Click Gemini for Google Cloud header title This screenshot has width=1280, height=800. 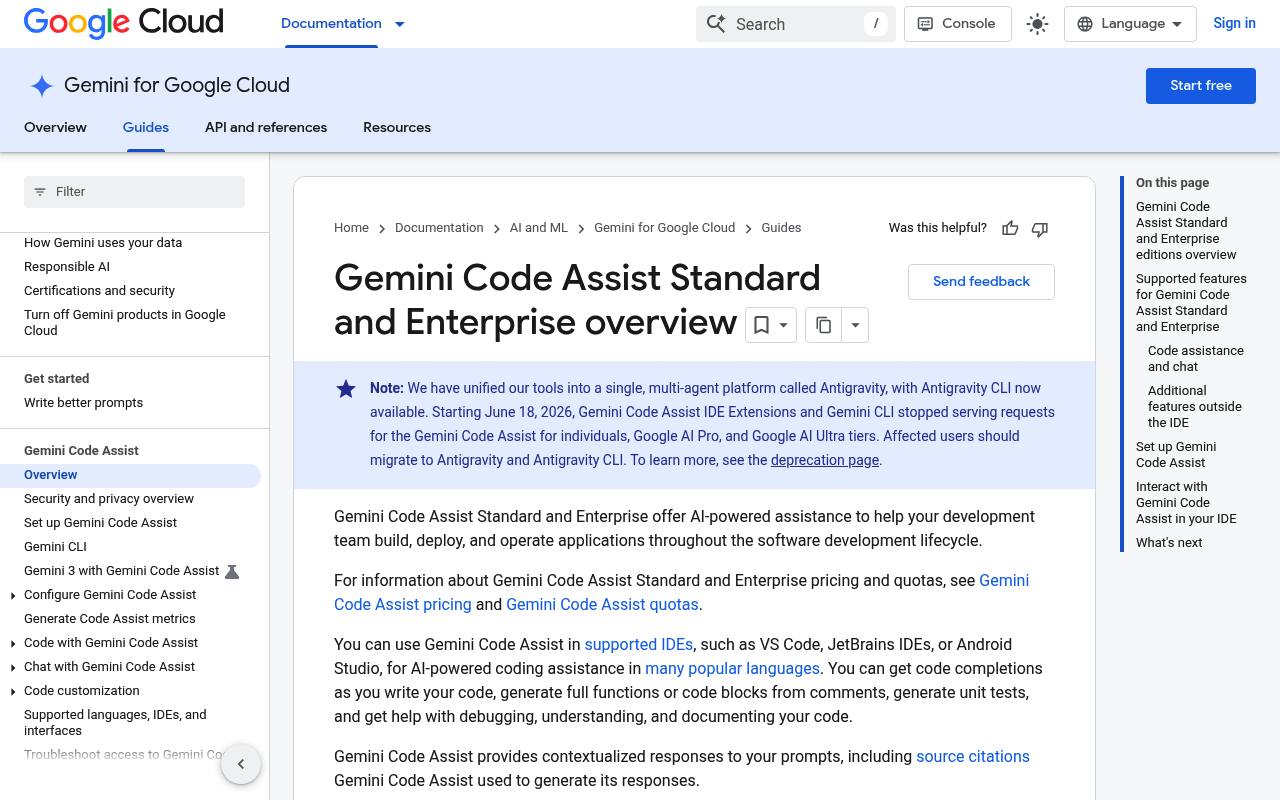177,86
